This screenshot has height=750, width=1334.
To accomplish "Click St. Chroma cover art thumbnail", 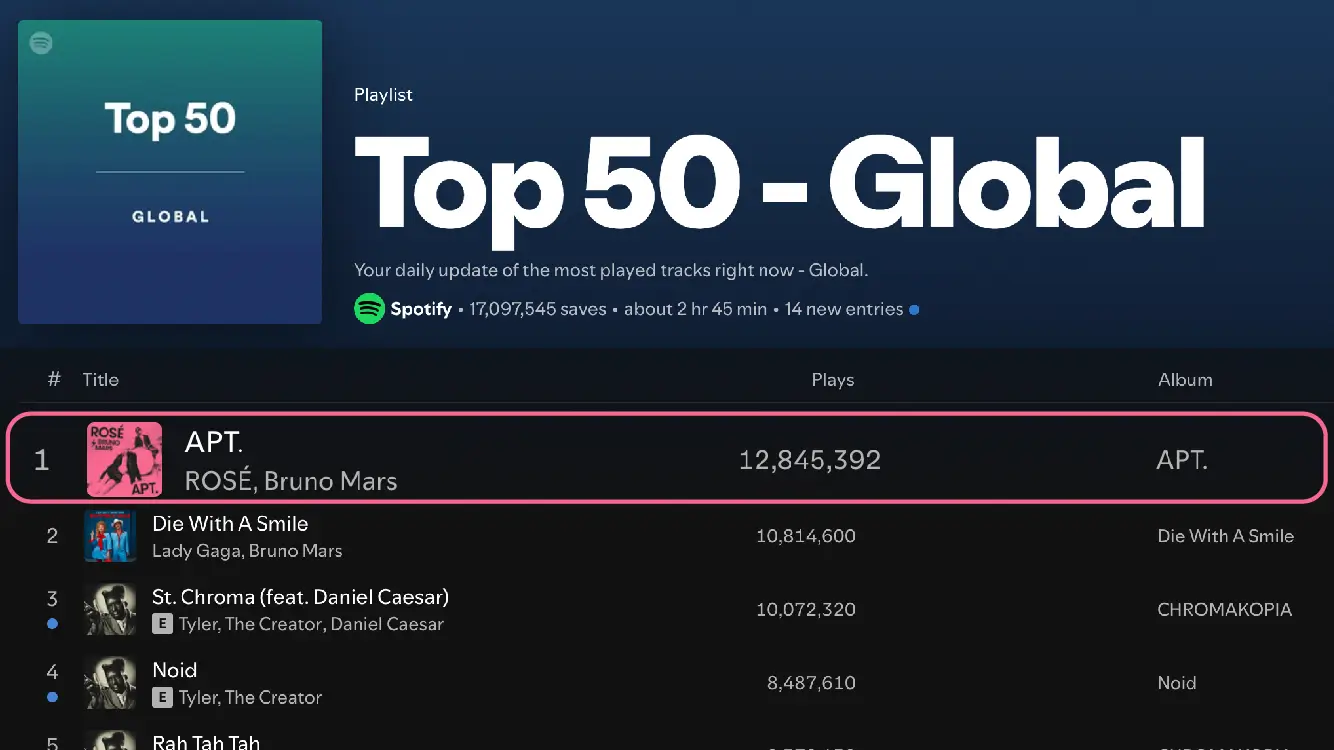I will click(110, 610).
